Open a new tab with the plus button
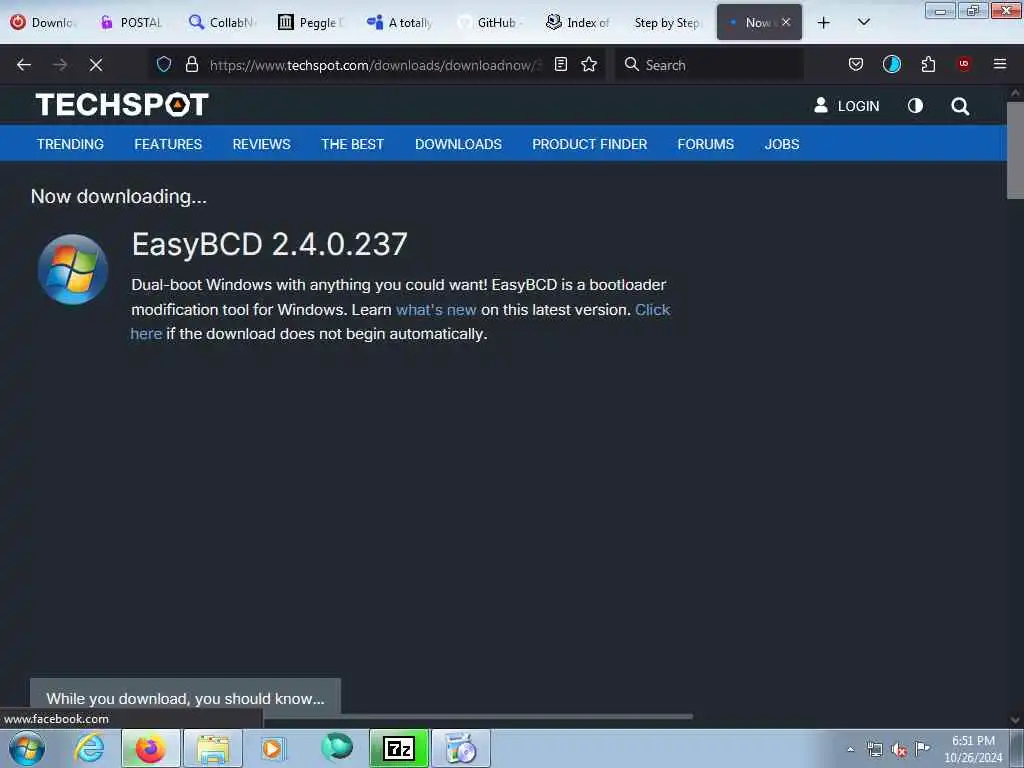 pyautogui.click(x=824, y=23)
